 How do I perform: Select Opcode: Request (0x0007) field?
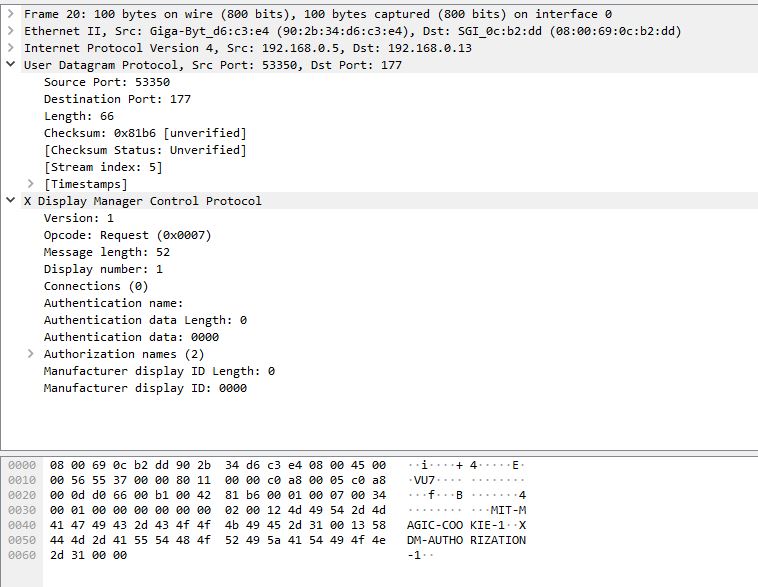[x=128, y=235]
